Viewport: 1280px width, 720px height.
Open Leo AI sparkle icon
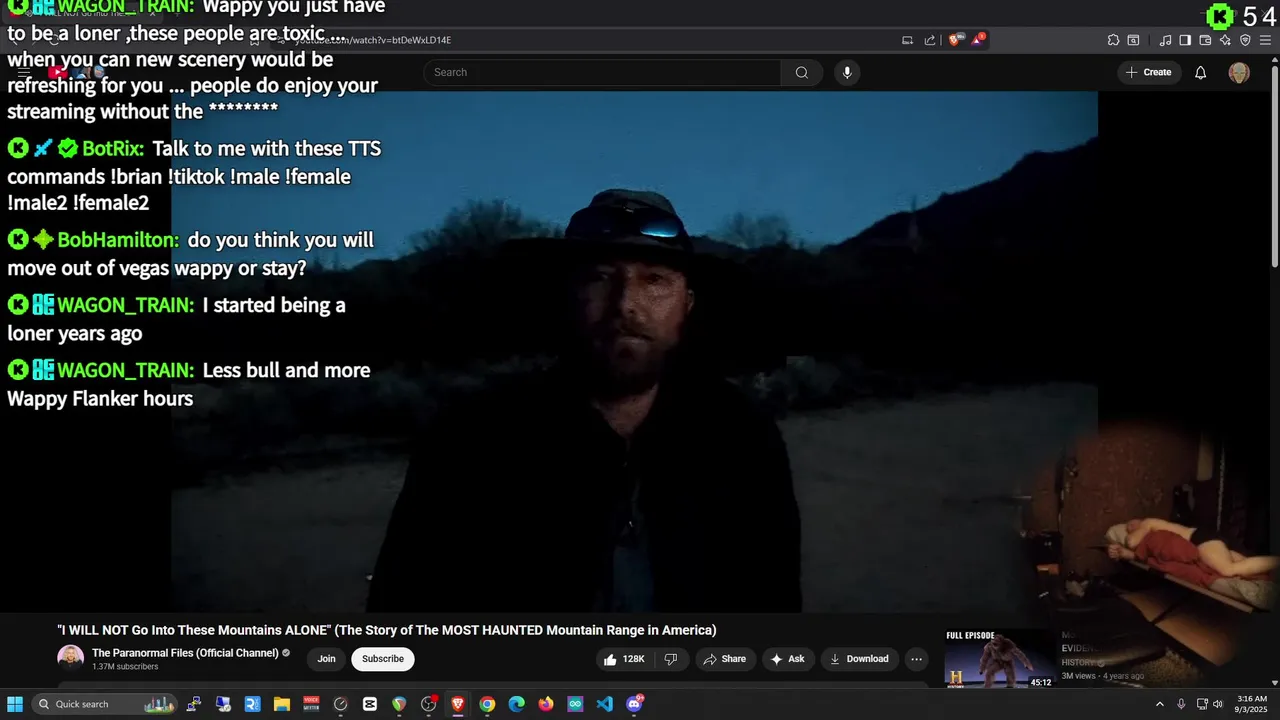[x=1225, y=40]
